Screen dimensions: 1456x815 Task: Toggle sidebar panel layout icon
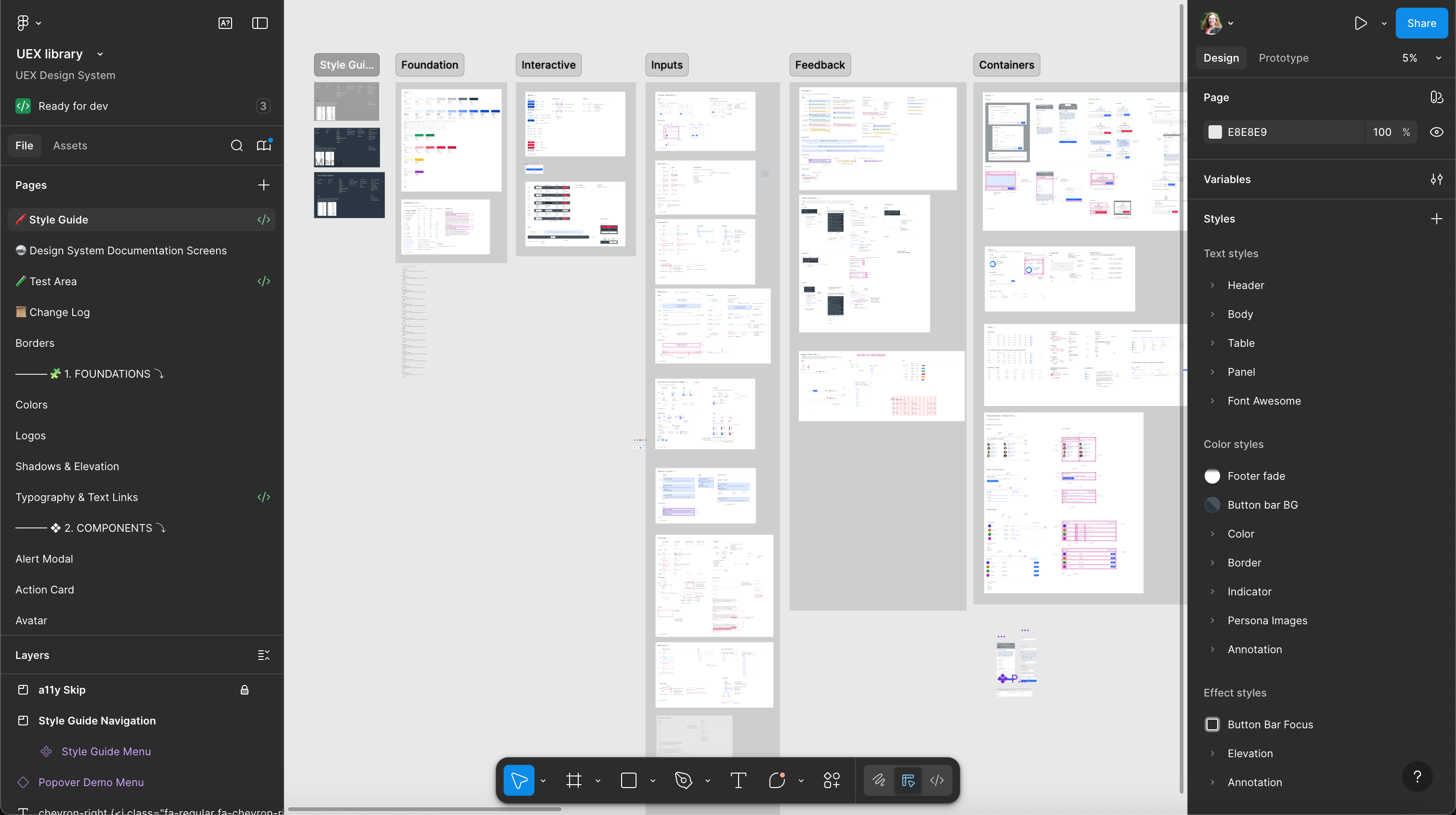tap(260, 23)
